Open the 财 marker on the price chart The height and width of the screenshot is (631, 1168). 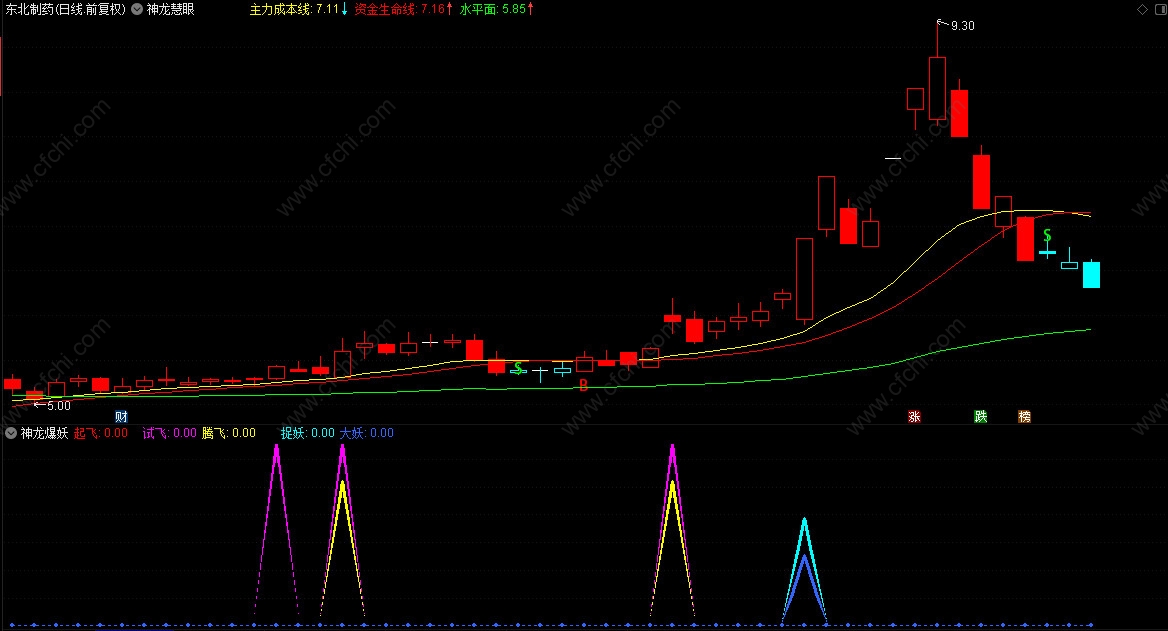click(x=121, y=416)
